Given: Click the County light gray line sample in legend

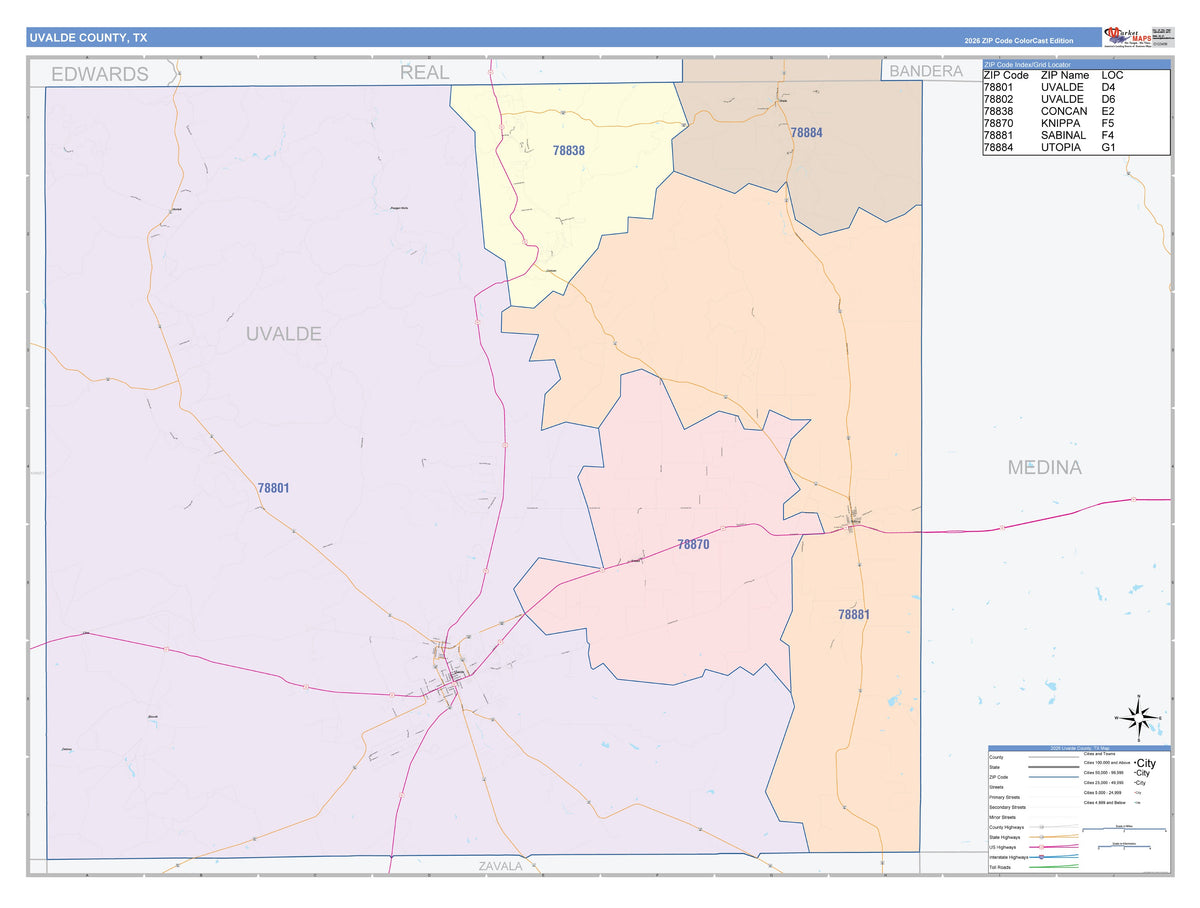Looking at the screenshot, I should [x=1054, y=757].
